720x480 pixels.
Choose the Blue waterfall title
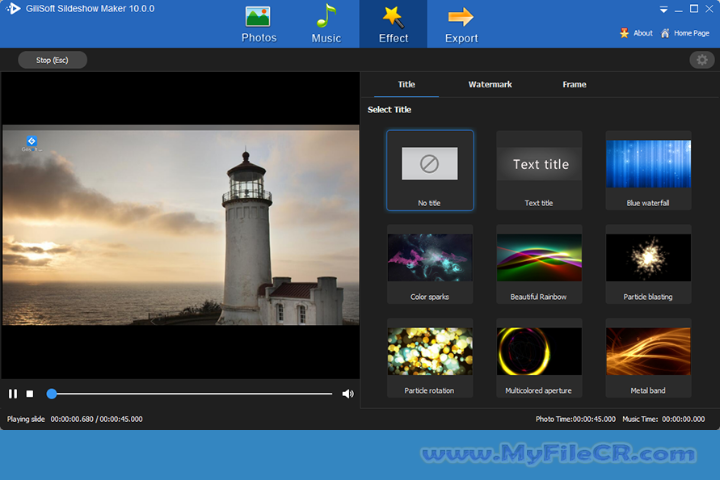(648, 170)
